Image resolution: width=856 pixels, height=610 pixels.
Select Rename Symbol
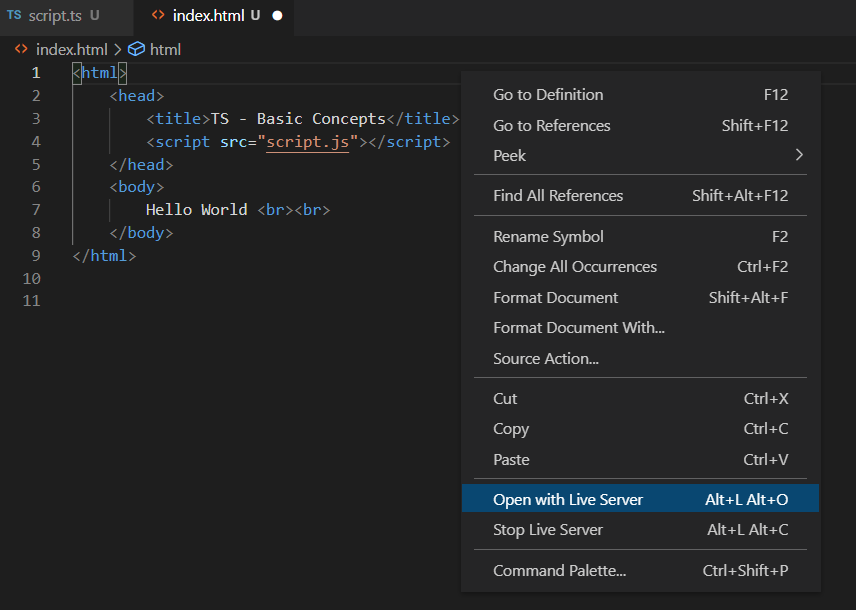point(548,237)
